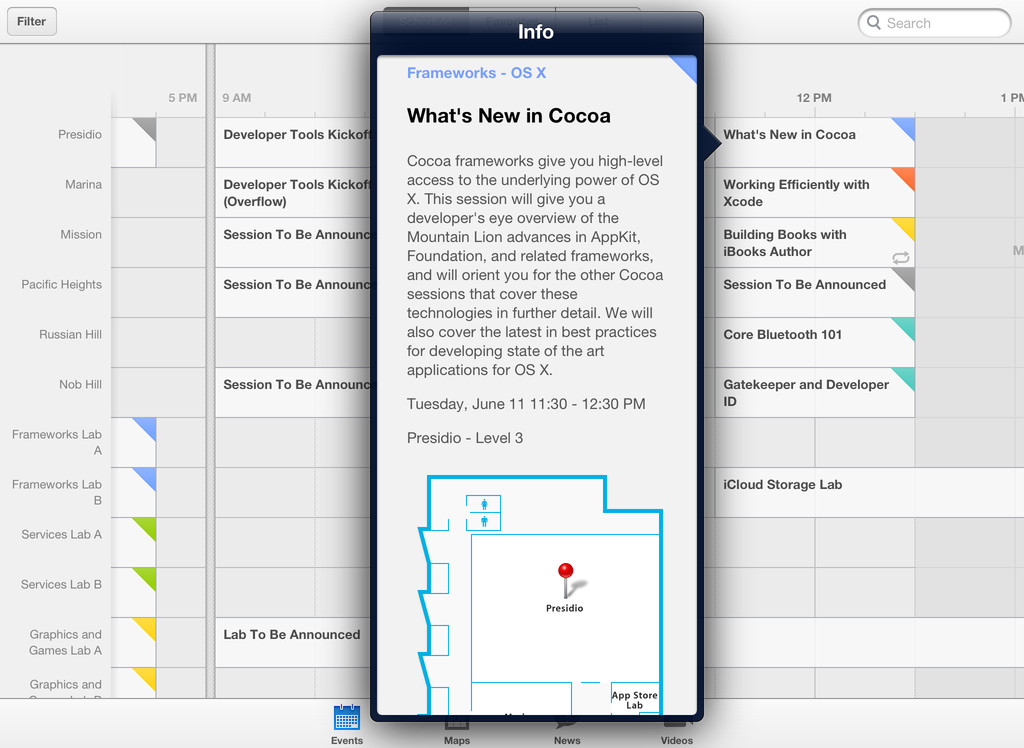Select the Marina room label
The image size is (1024, 748).
coord(83,185)
